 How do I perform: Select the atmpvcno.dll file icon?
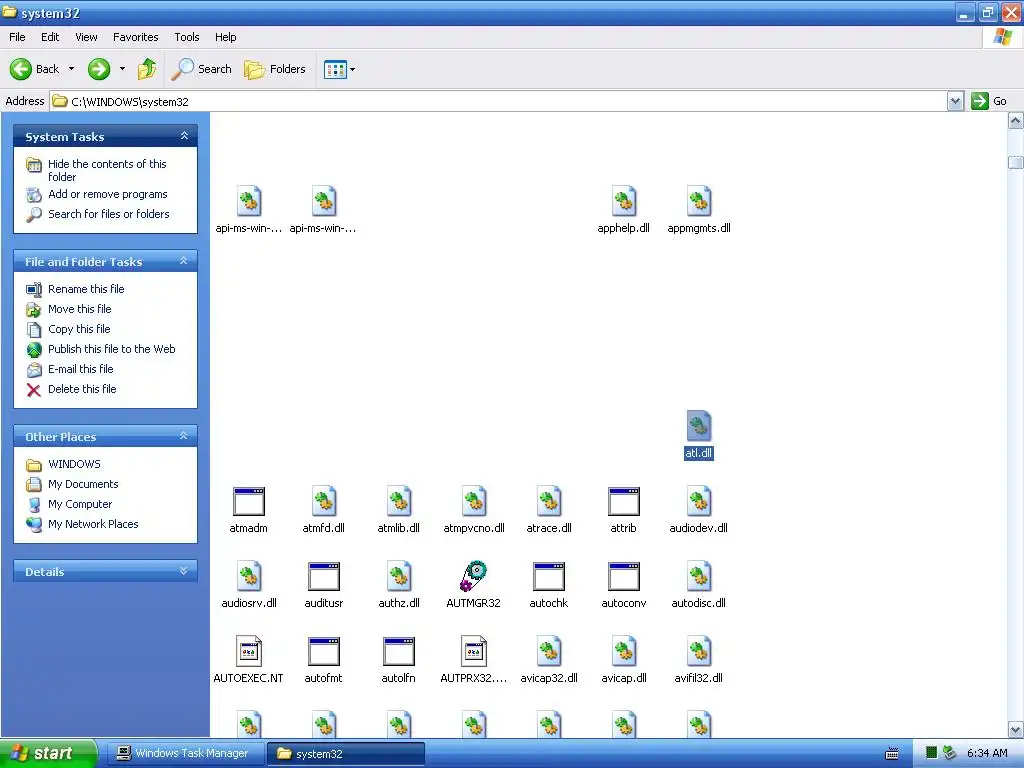(x=474, y=501)
